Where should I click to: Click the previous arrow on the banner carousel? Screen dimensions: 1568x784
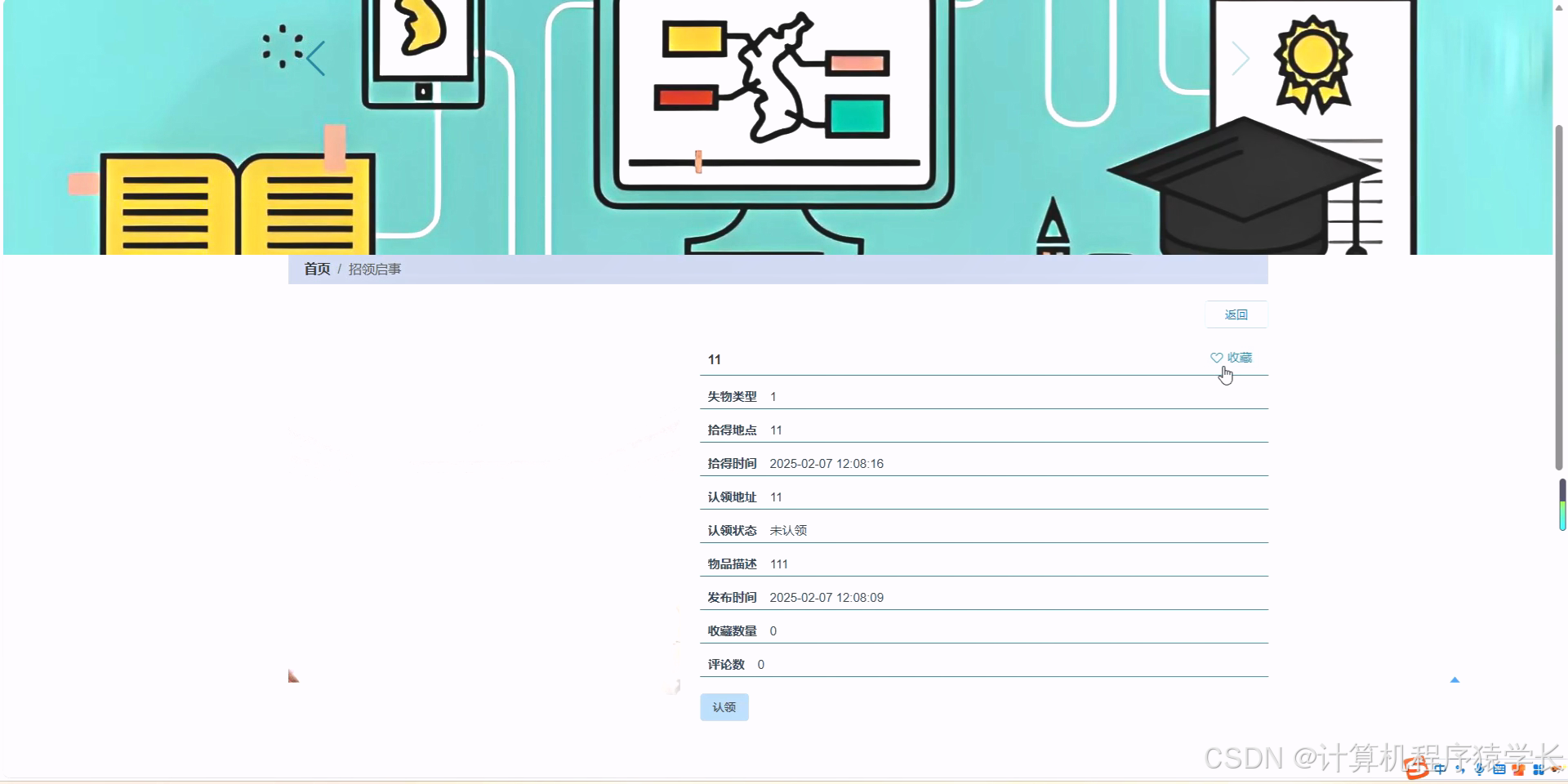[314, 57]
